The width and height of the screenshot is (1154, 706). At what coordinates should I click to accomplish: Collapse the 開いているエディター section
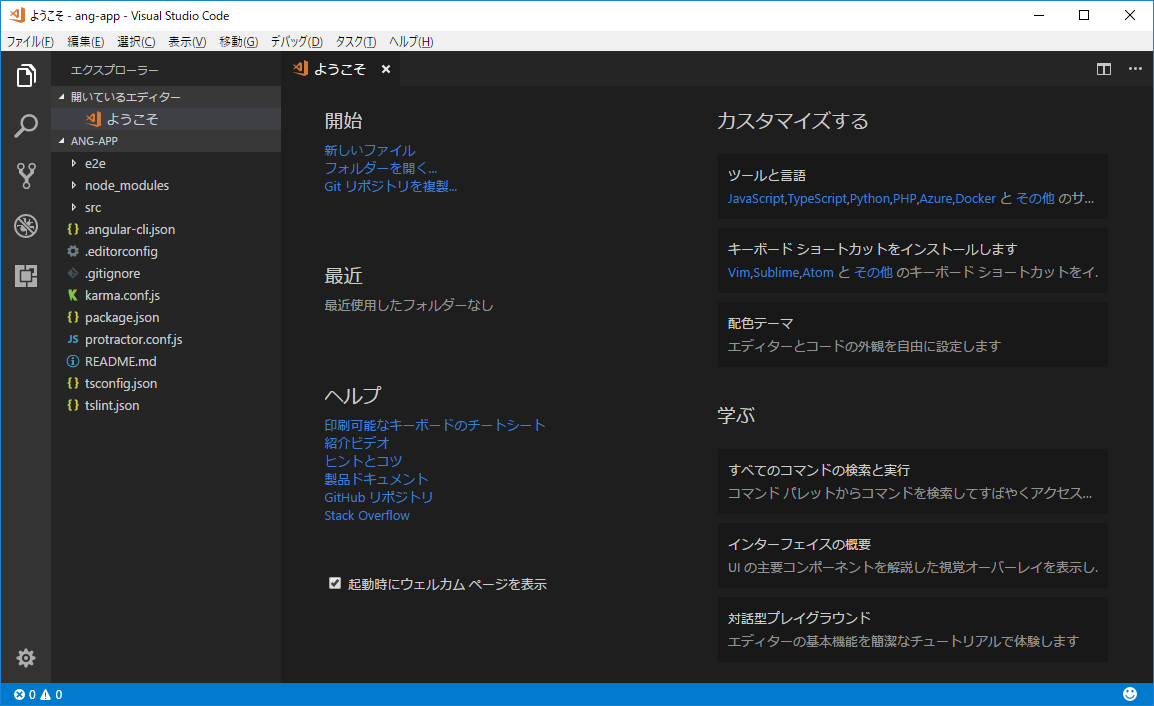(x=62, y=96)
